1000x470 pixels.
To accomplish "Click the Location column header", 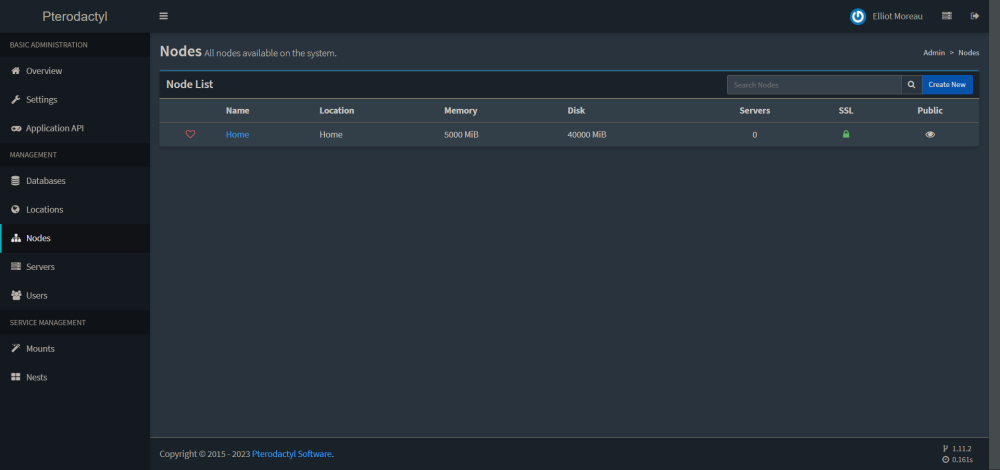I will click(337, 110).
